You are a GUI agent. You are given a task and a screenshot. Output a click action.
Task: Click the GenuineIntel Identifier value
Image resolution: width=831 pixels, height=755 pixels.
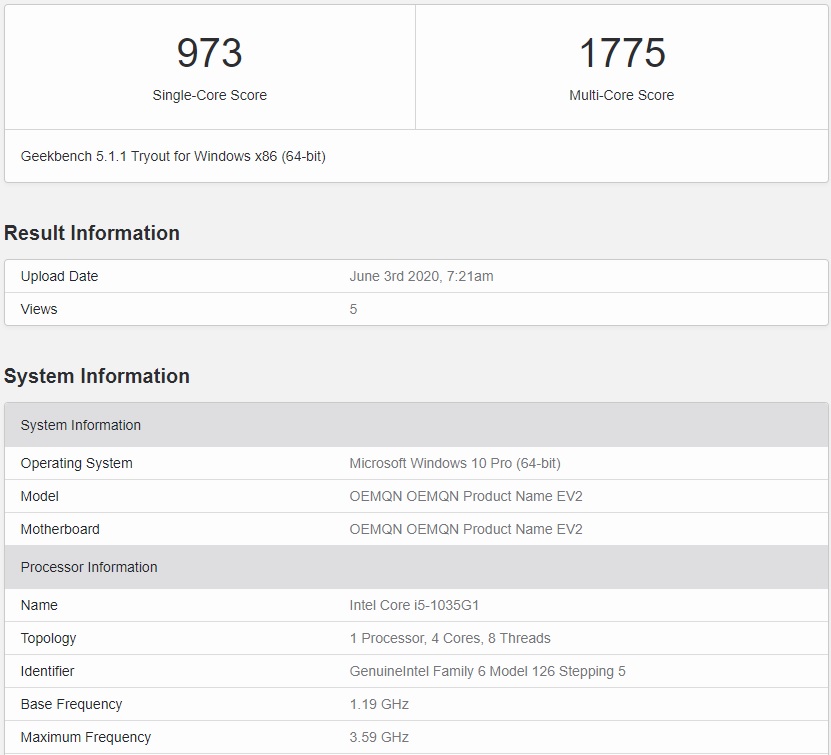485,671
